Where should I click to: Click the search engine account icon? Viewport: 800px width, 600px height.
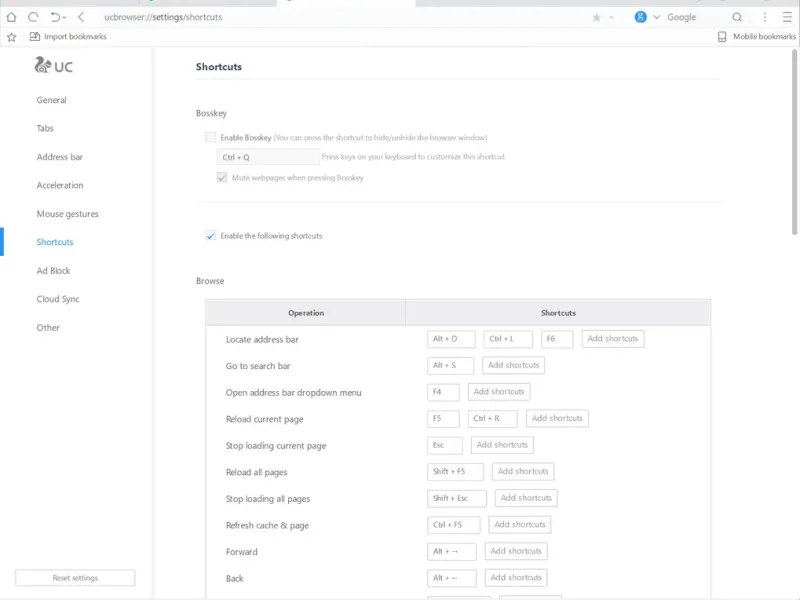click(640, 17)
